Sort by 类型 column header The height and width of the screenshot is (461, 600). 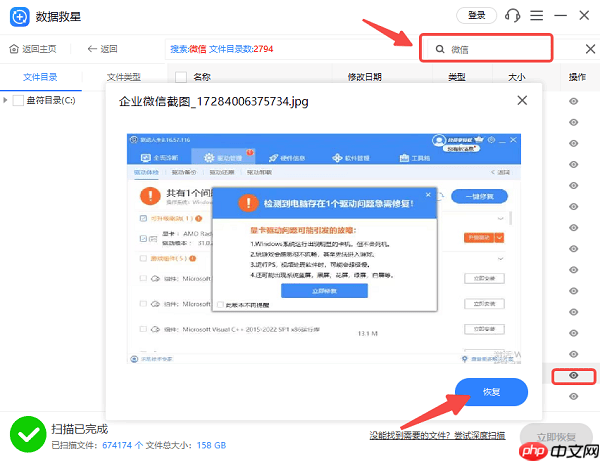coord(457,77)
